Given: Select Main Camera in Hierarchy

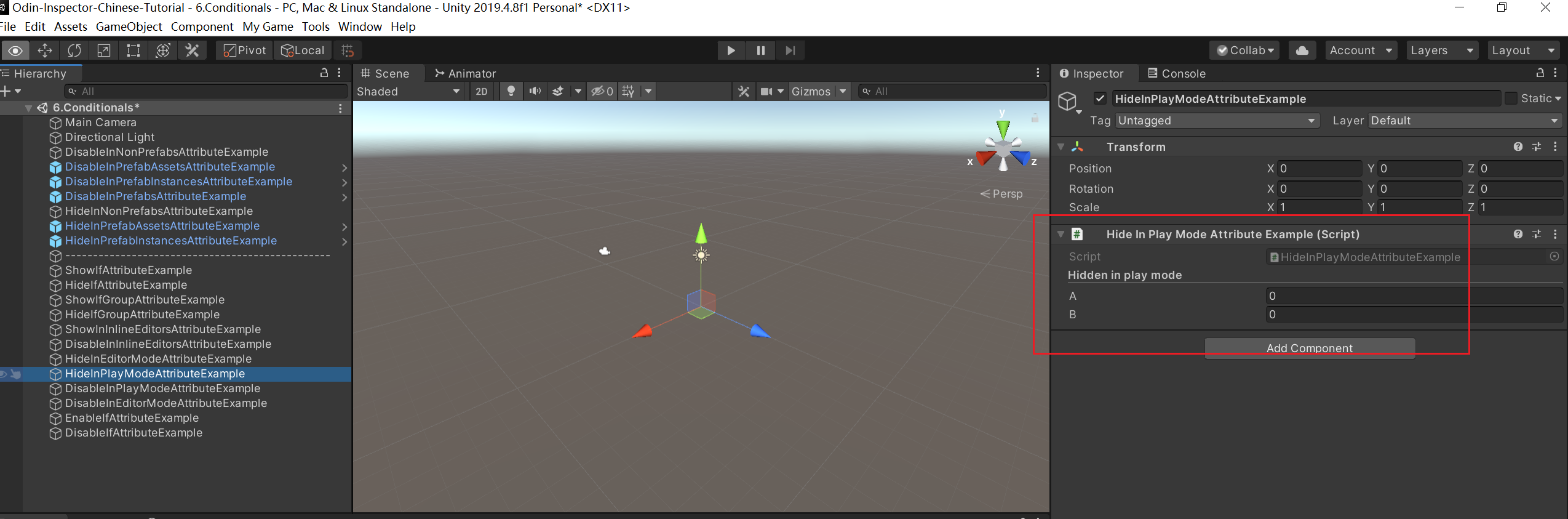Looking at the screenshot, I should click(x=101, y=123).
